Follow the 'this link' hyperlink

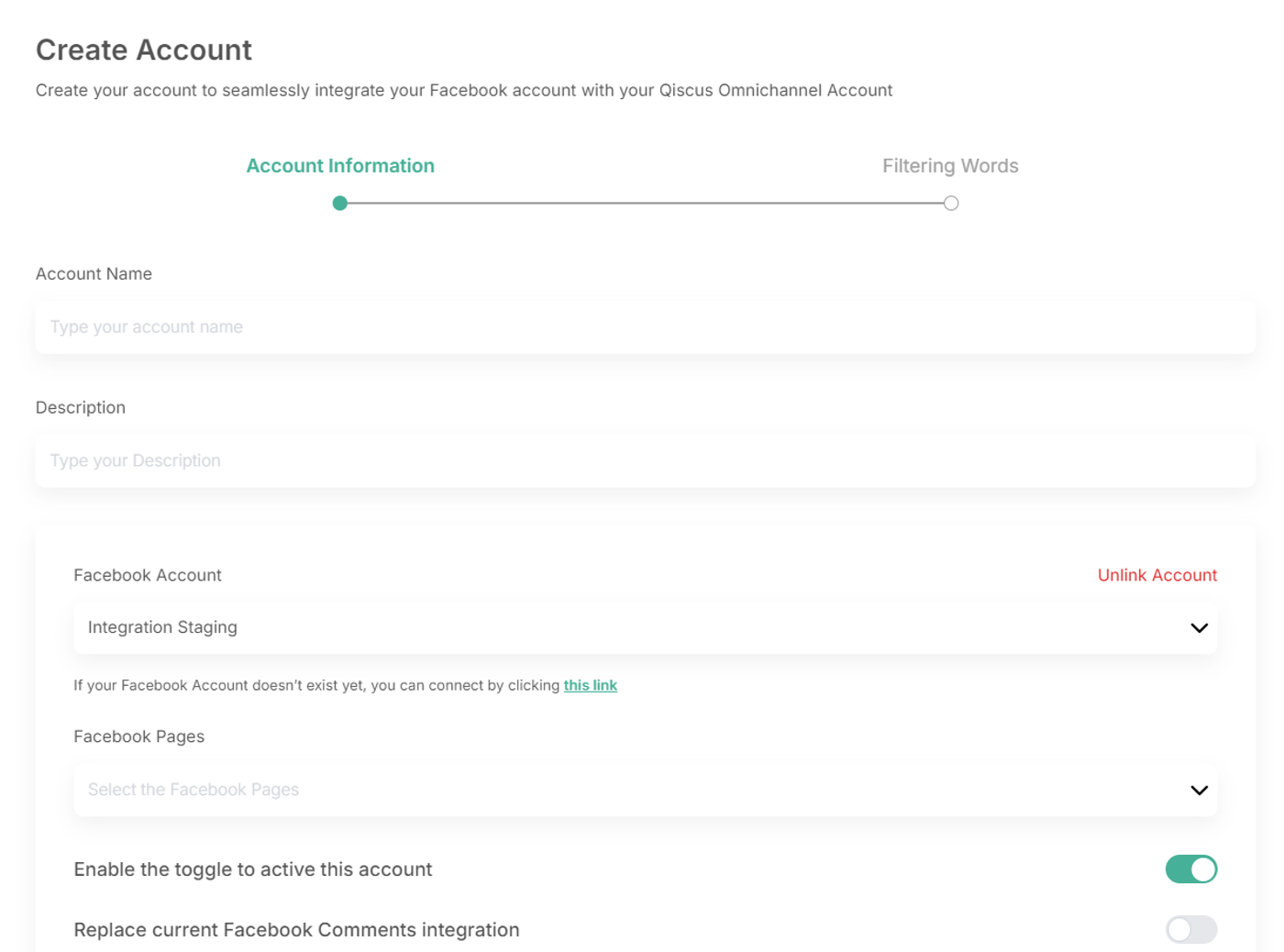[591, 685]
